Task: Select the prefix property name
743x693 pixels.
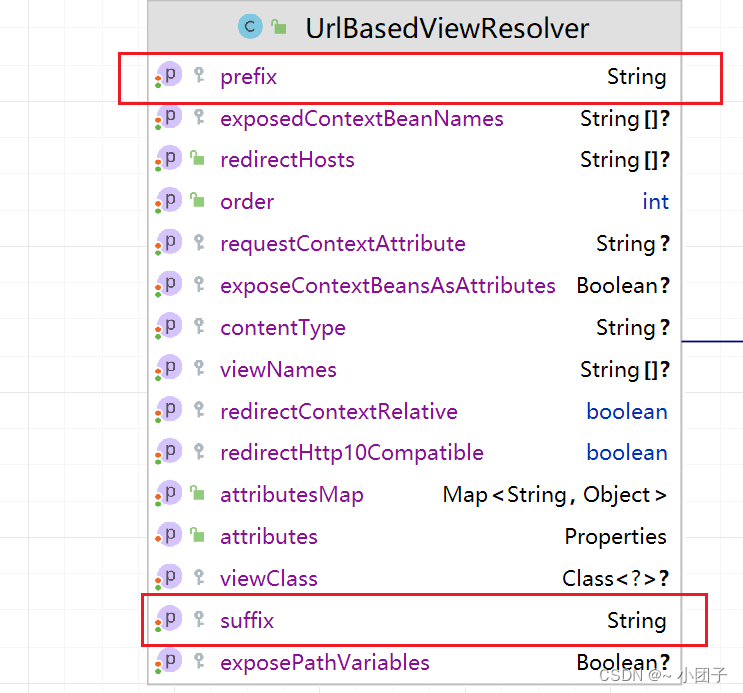Action: coord(248,76)
